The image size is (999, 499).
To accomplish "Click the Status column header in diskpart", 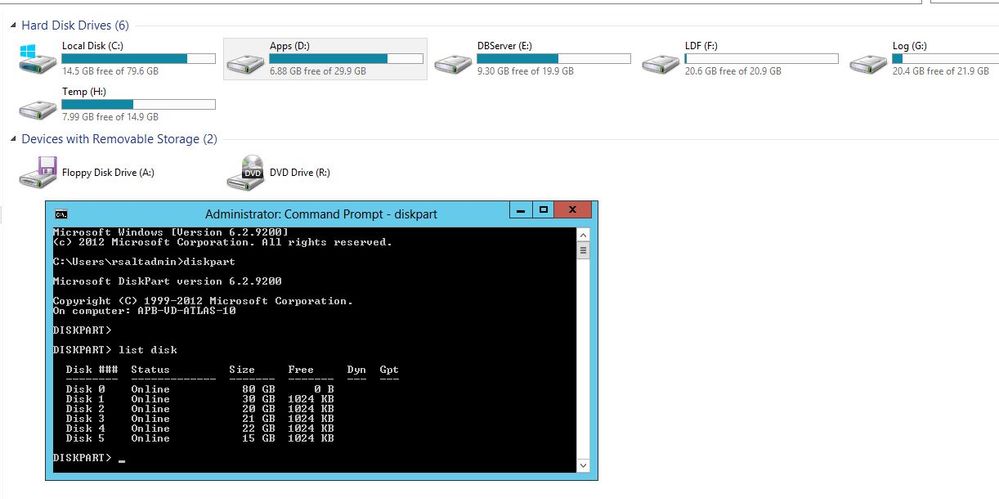I will click(x=150, y=370).
